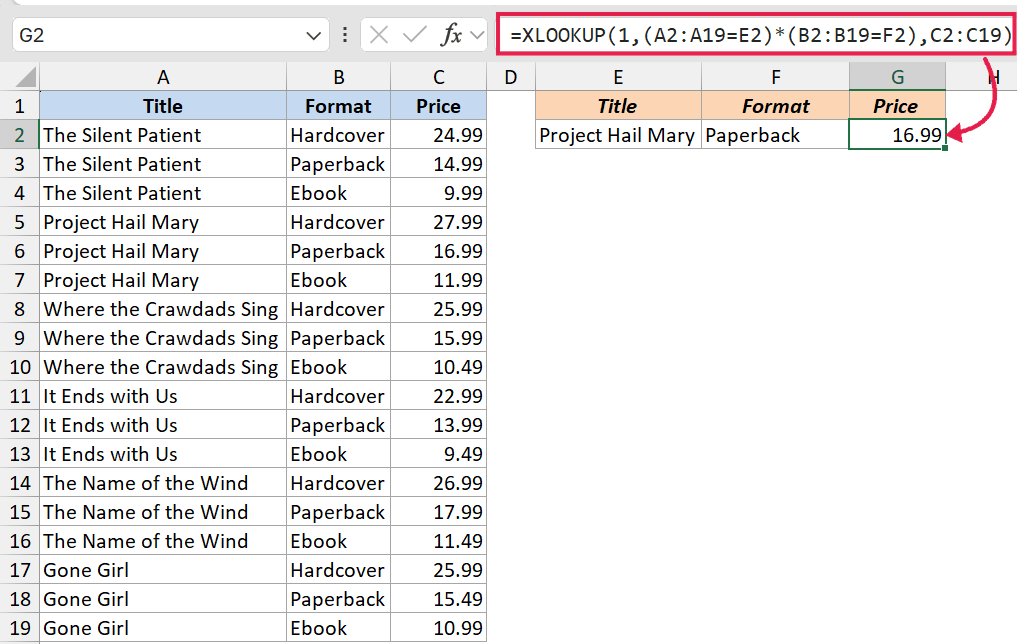
Task: Click 'It Ends with Us' in row 13
Action: (163, 454)
